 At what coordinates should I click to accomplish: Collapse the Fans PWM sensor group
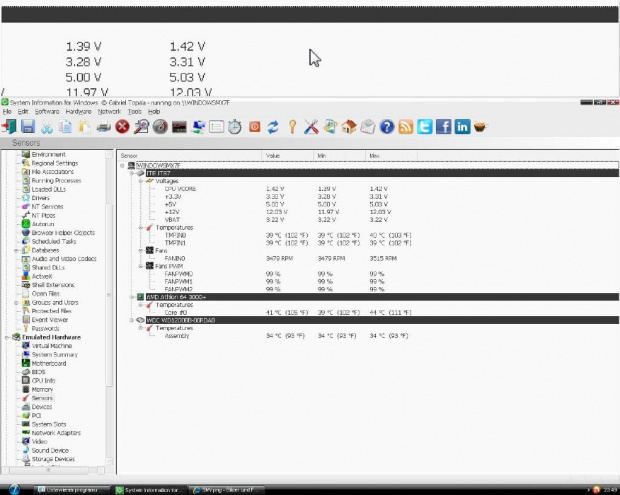141,266
